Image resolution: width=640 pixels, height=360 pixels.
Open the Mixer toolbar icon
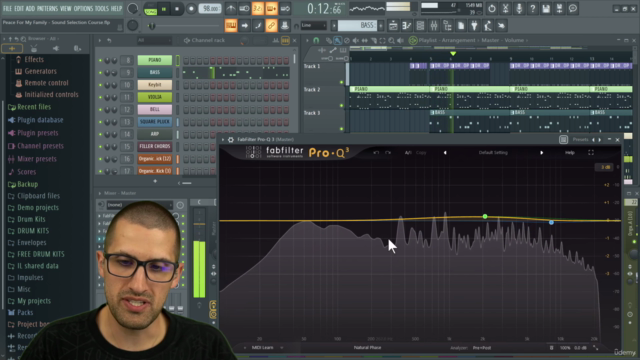tap(433, 26)
